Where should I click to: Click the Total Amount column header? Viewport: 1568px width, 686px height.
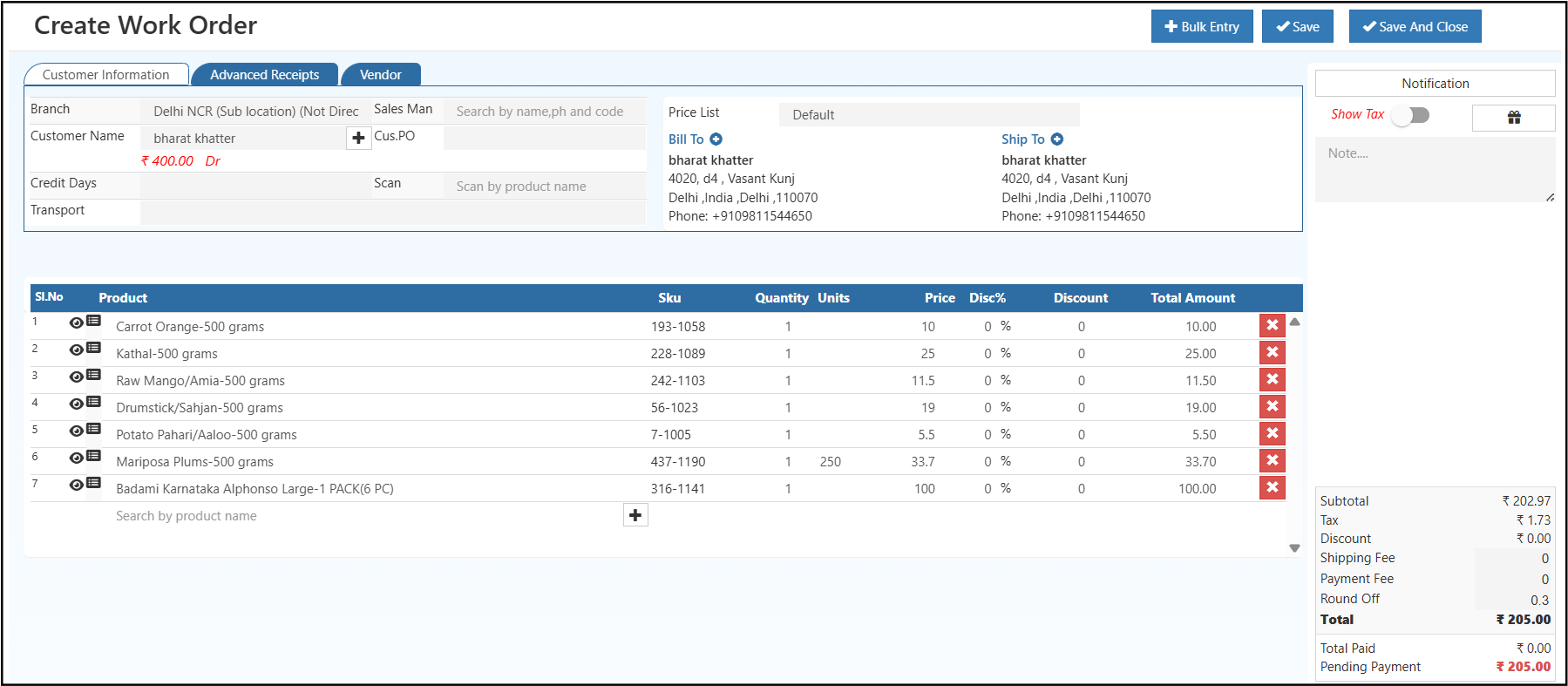pos(1192,298)
